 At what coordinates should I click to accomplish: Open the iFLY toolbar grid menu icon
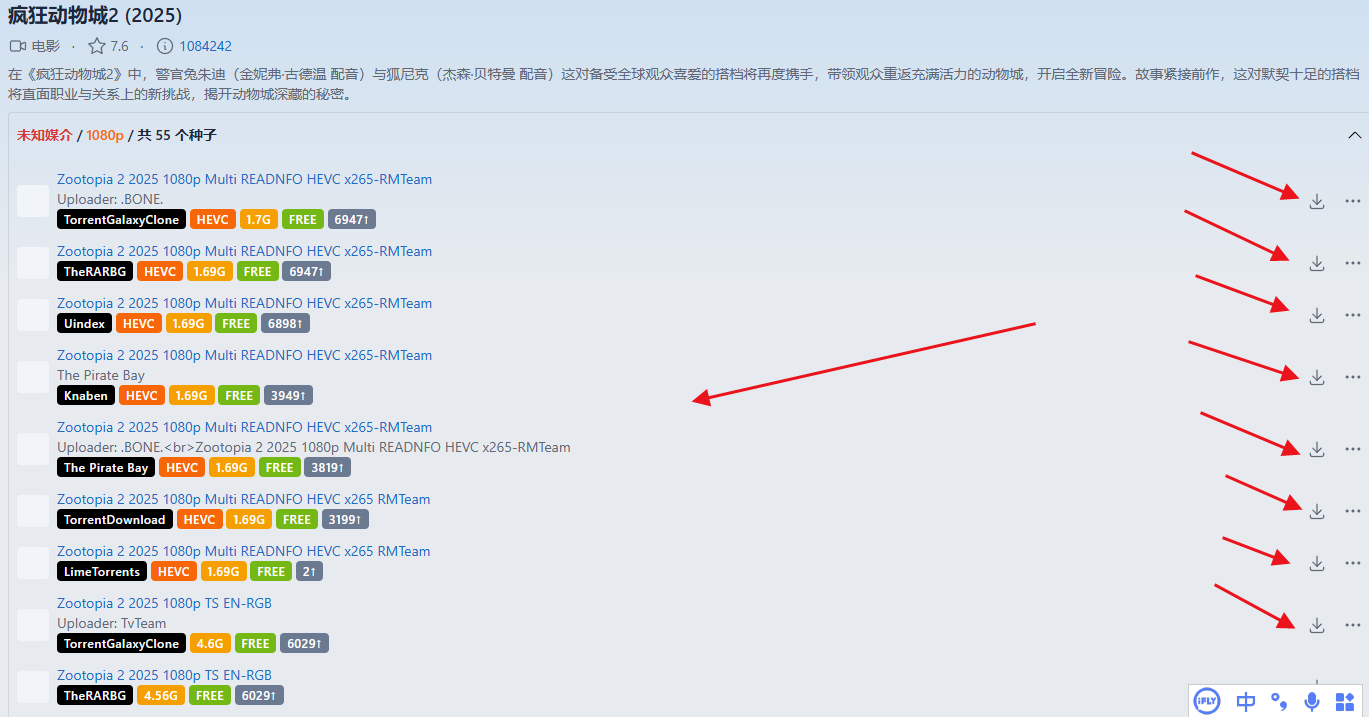1345,701
